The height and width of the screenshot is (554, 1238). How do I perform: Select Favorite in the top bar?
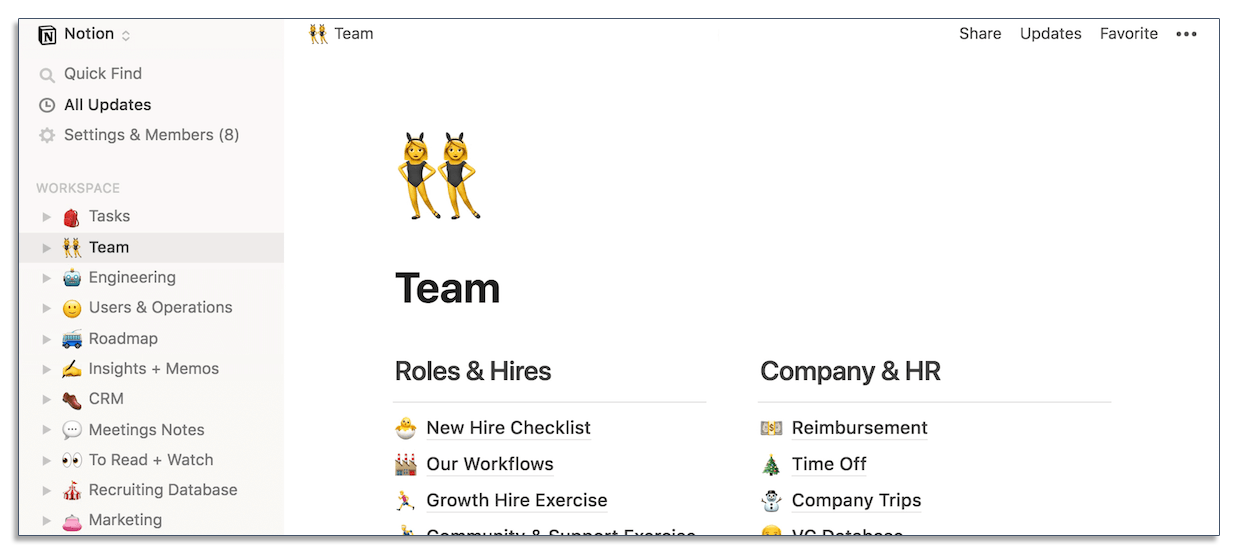pos(1128,34)
